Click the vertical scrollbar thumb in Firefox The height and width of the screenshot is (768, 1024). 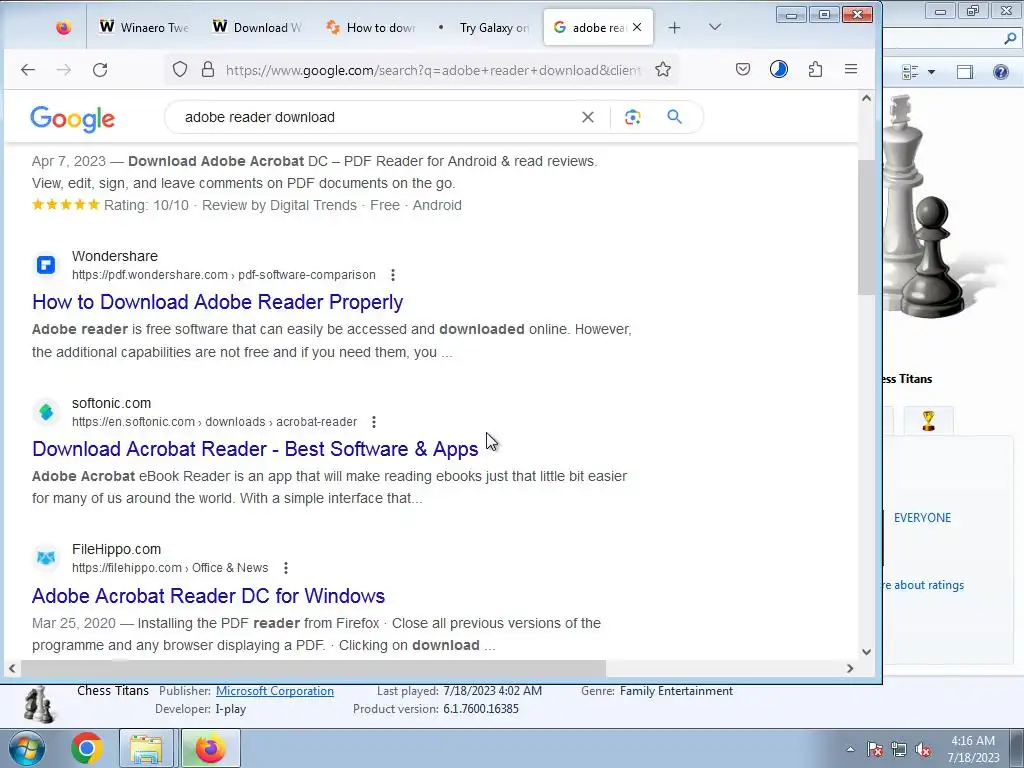tap(866, 227)
